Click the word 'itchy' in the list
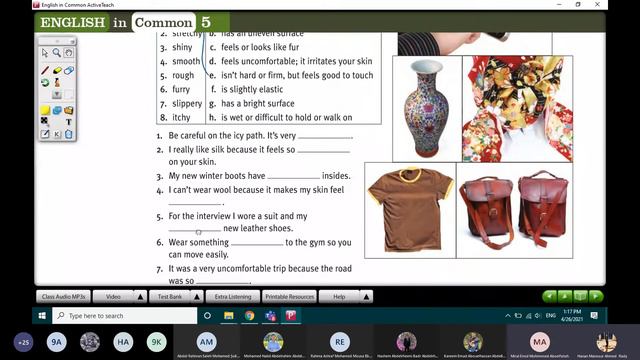 (181, 118)
